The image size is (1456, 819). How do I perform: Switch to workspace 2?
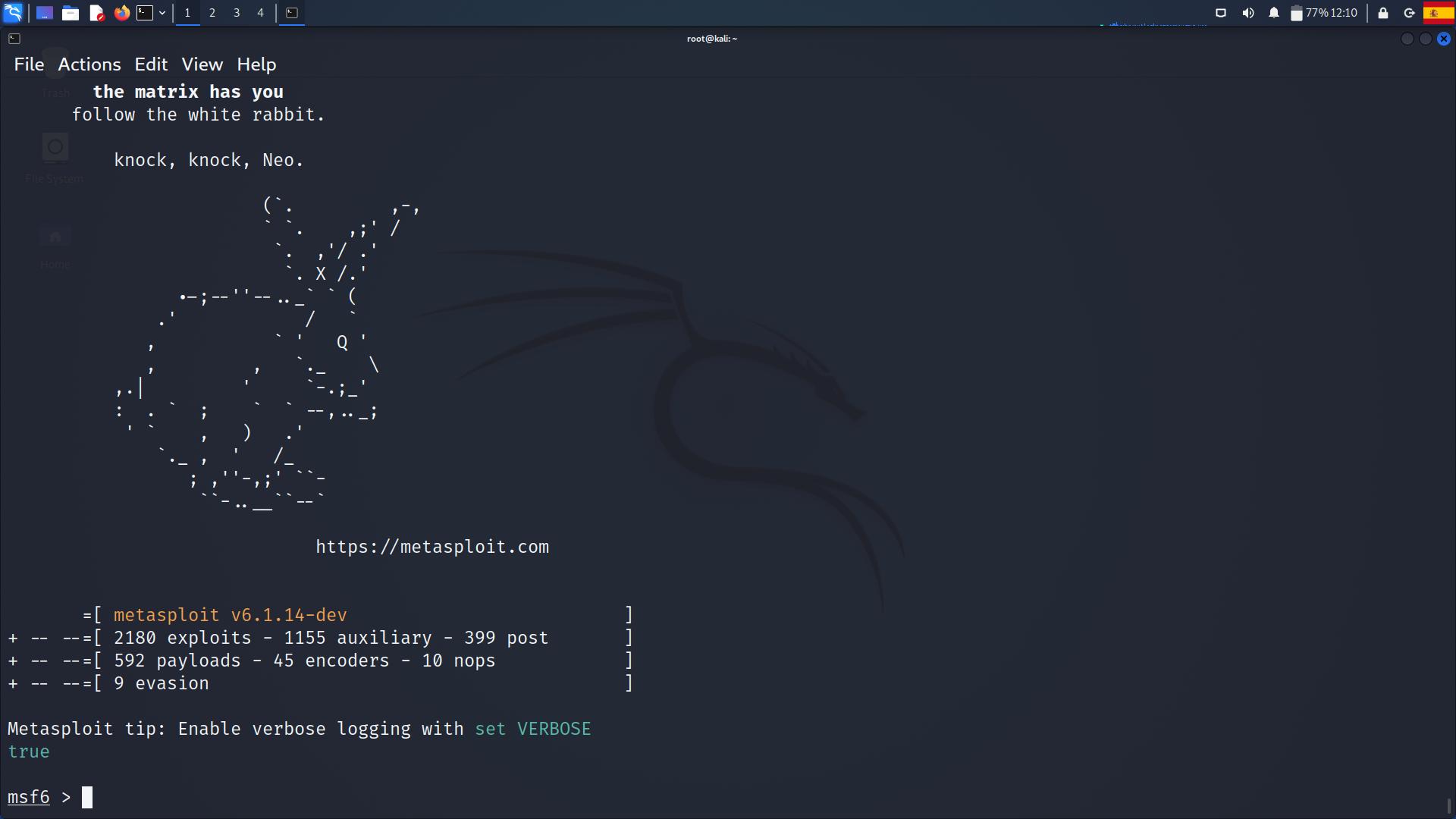click(x=212, y=13)
